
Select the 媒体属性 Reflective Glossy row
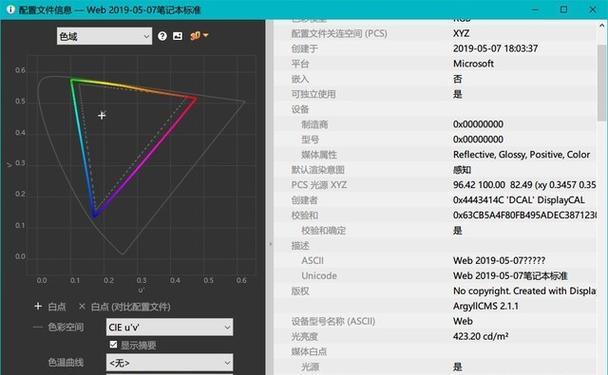click(435, 155)
